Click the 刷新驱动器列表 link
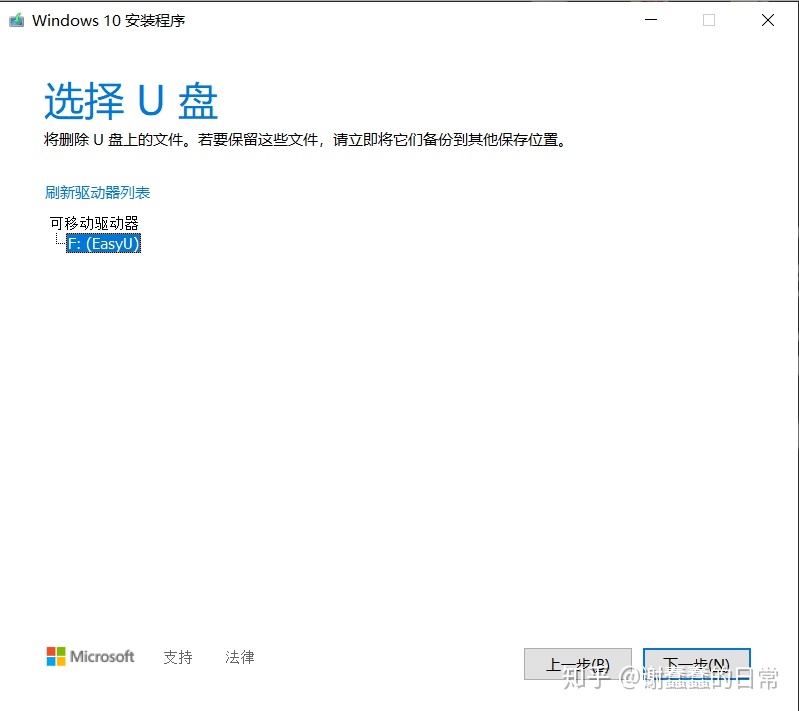 coord(97,193)
